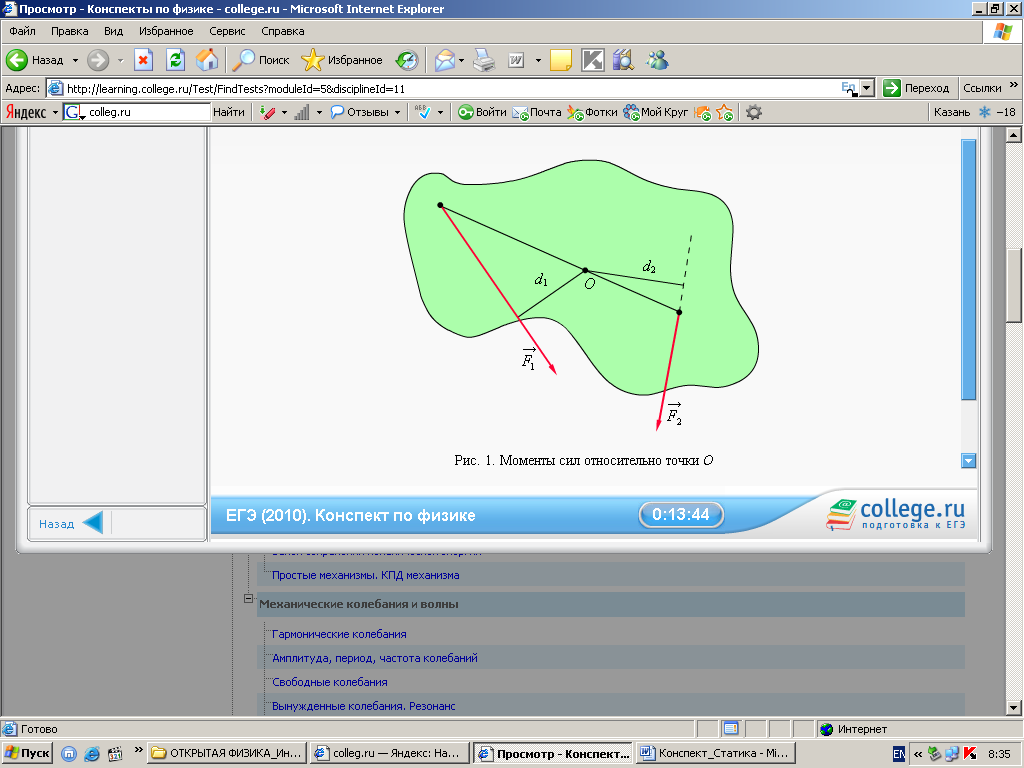Click the inner blue scrollbar thumb
The height and width of the screenshot is (768, 1024).
[x=968, y=269]
